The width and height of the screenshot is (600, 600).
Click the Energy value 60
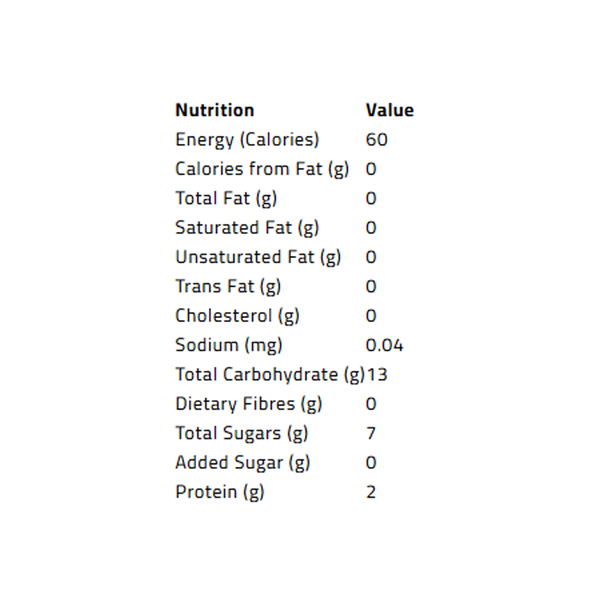point(377,140)
